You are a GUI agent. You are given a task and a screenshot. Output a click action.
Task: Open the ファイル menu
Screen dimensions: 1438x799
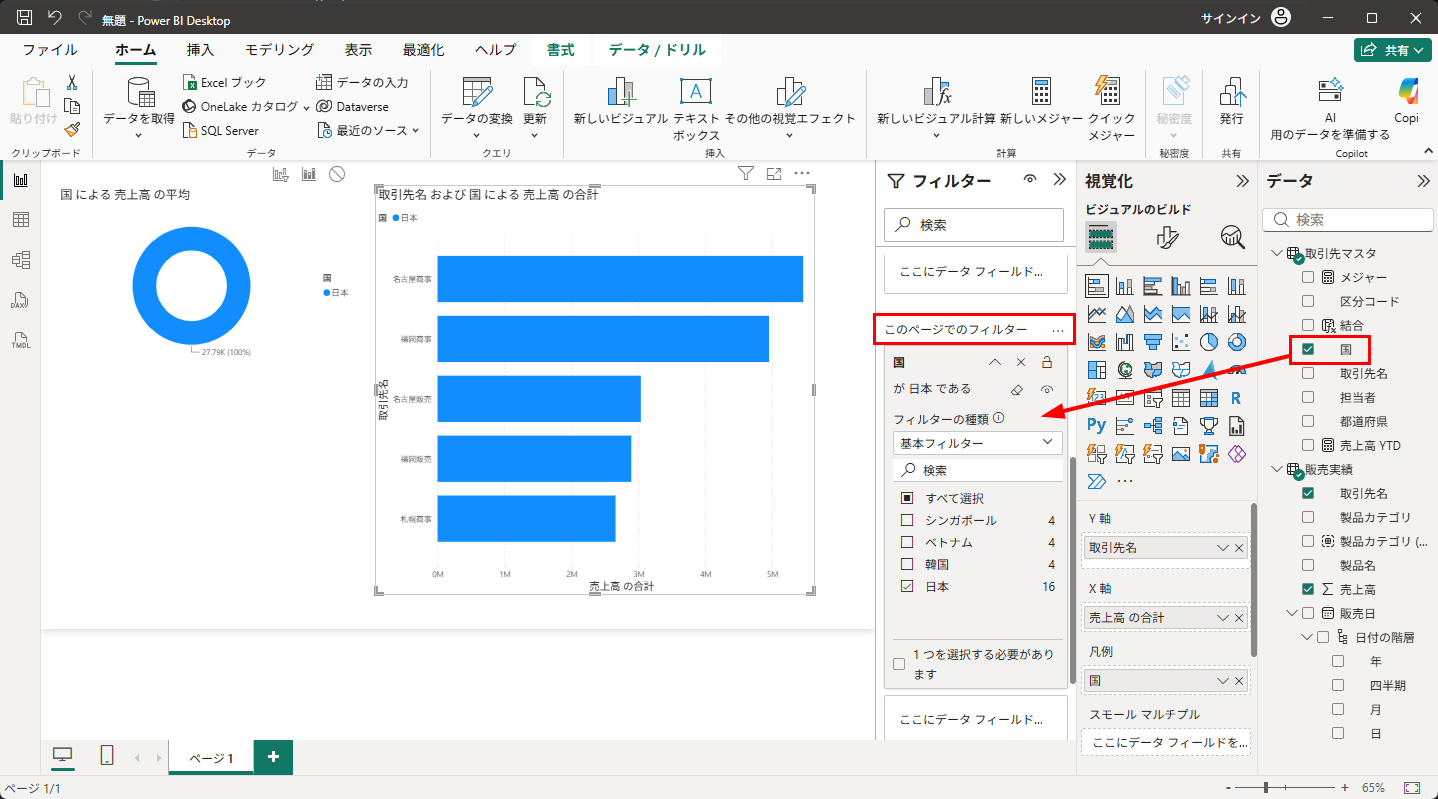coord(50,50)
